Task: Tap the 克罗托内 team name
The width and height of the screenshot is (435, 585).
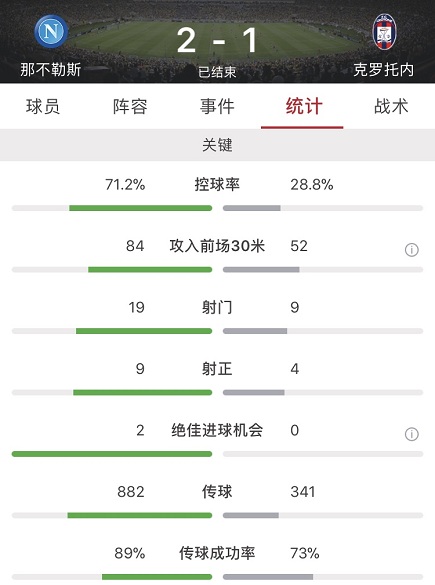Action: click(x=384, y=69)
